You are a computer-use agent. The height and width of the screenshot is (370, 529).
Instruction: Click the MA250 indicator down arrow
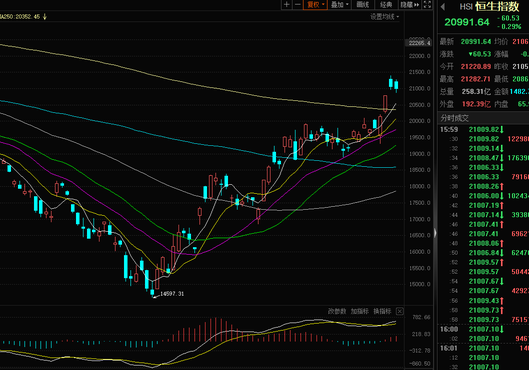(45, 17)
